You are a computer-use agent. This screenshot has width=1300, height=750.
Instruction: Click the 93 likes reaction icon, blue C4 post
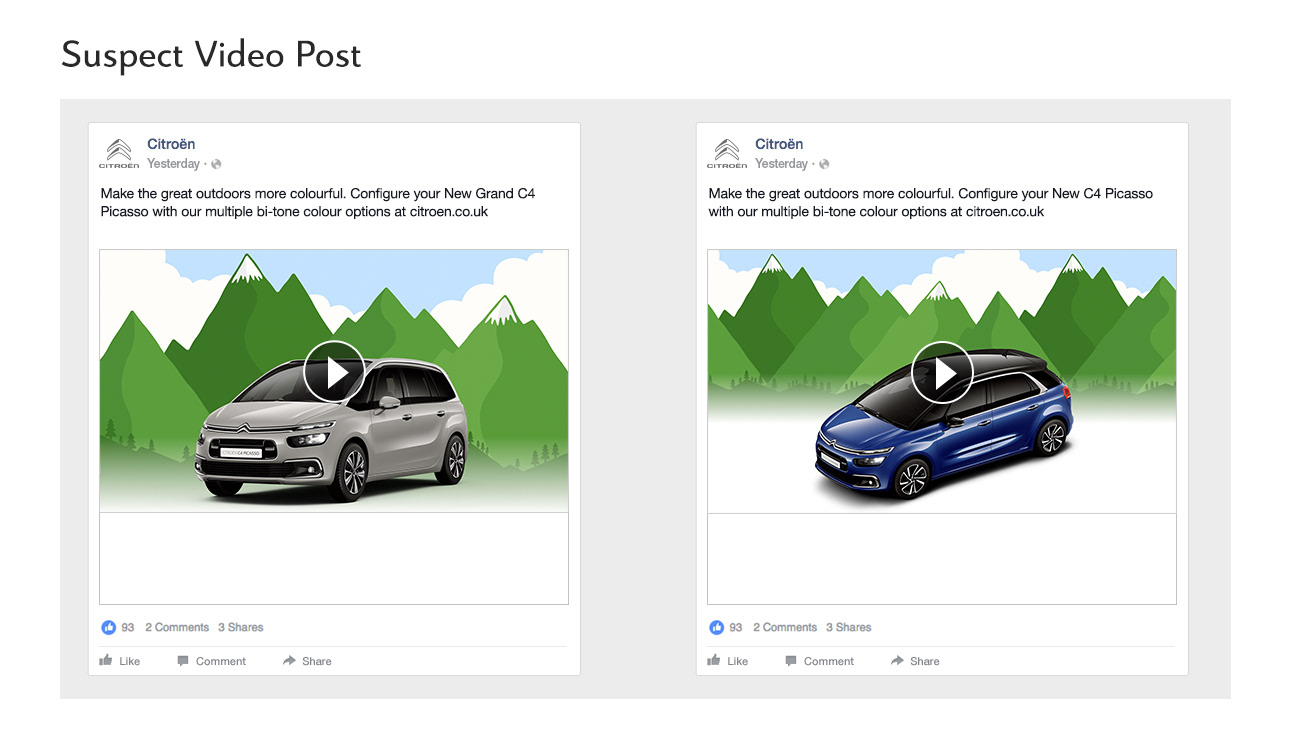click(x=716, y=627)
